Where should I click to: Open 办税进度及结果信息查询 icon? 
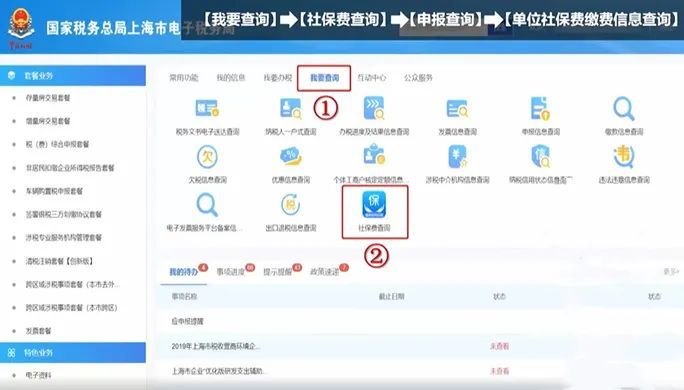(374, 108)
